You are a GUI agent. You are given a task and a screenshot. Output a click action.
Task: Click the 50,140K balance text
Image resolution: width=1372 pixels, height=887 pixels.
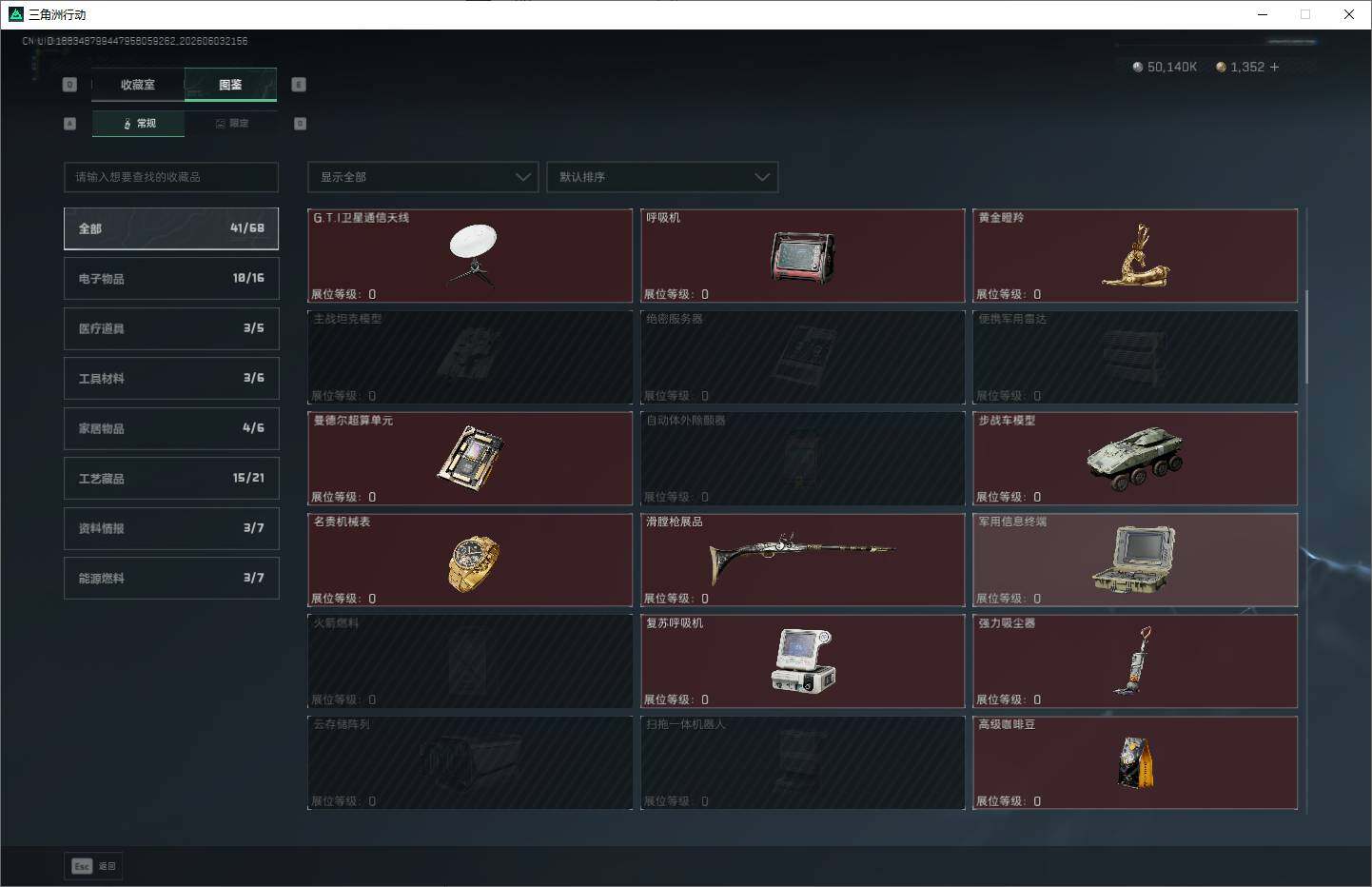1172,67
